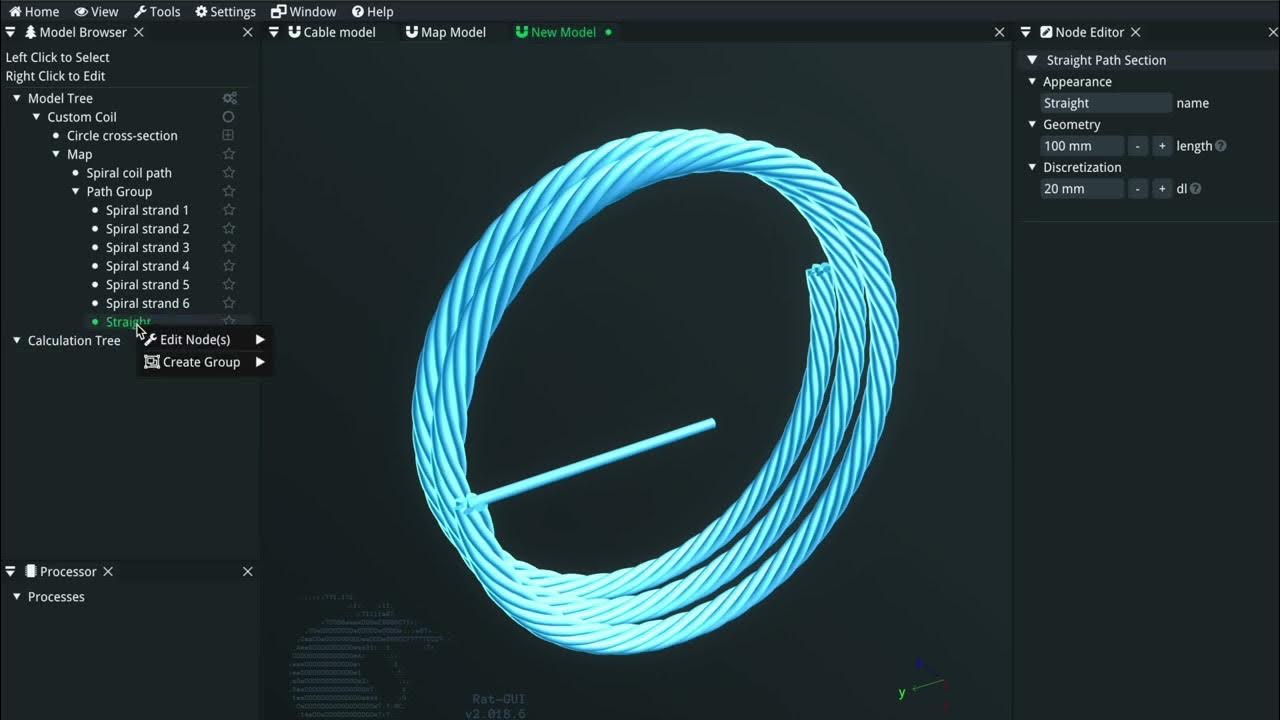Open the Help menu
The image size is (1280, 720).
(x=372, y=12)
